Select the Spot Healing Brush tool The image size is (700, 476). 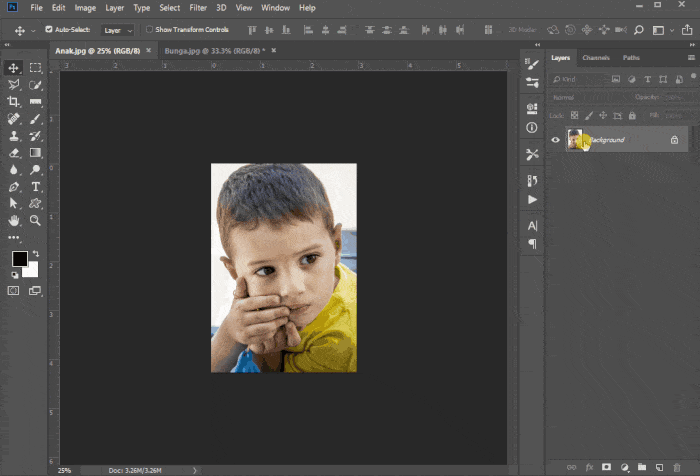13,119
